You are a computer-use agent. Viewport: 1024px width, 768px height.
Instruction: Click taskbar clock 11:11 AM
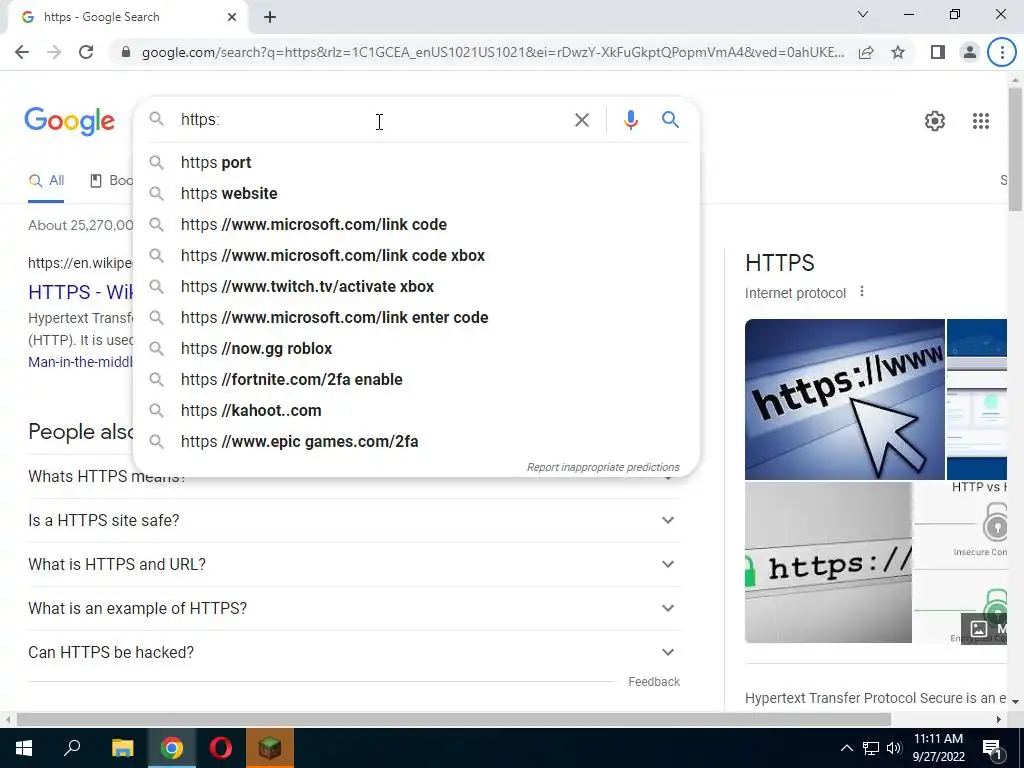938,748
